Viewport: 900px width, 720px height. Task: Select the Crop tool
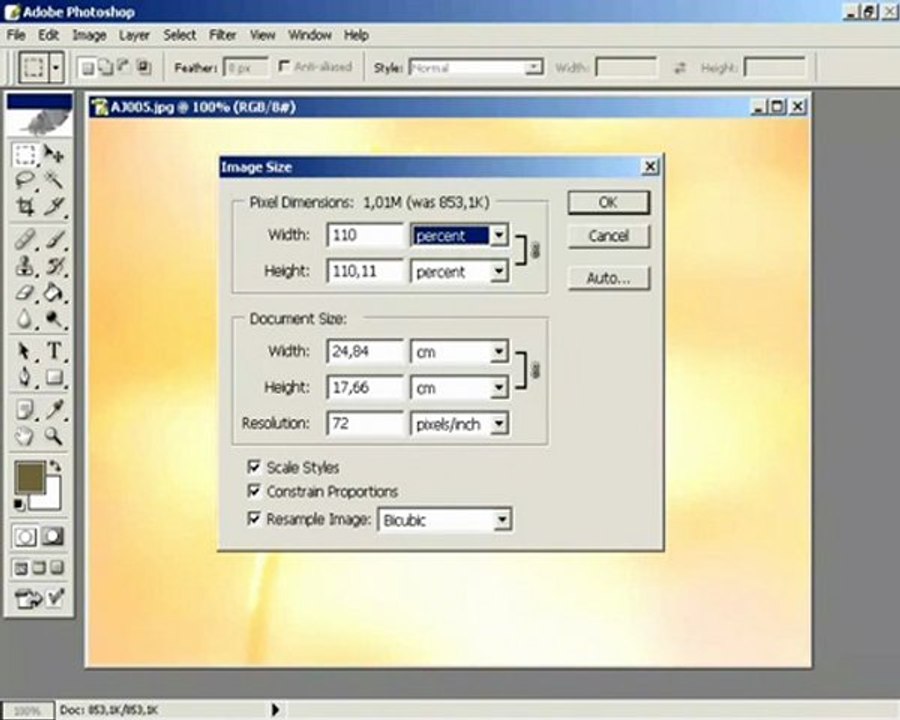pyautogui.click(x=25, y=206)
